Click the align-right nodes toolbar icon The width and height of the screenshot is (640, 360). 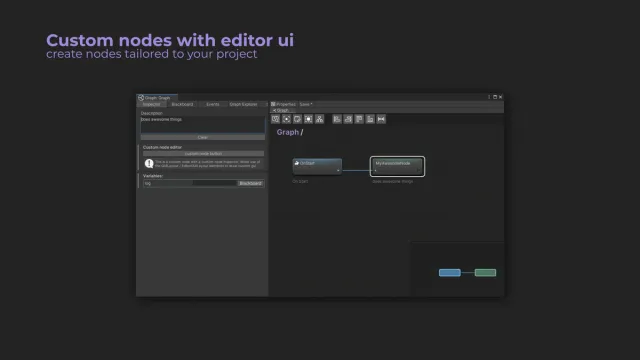tap(348, 119)
